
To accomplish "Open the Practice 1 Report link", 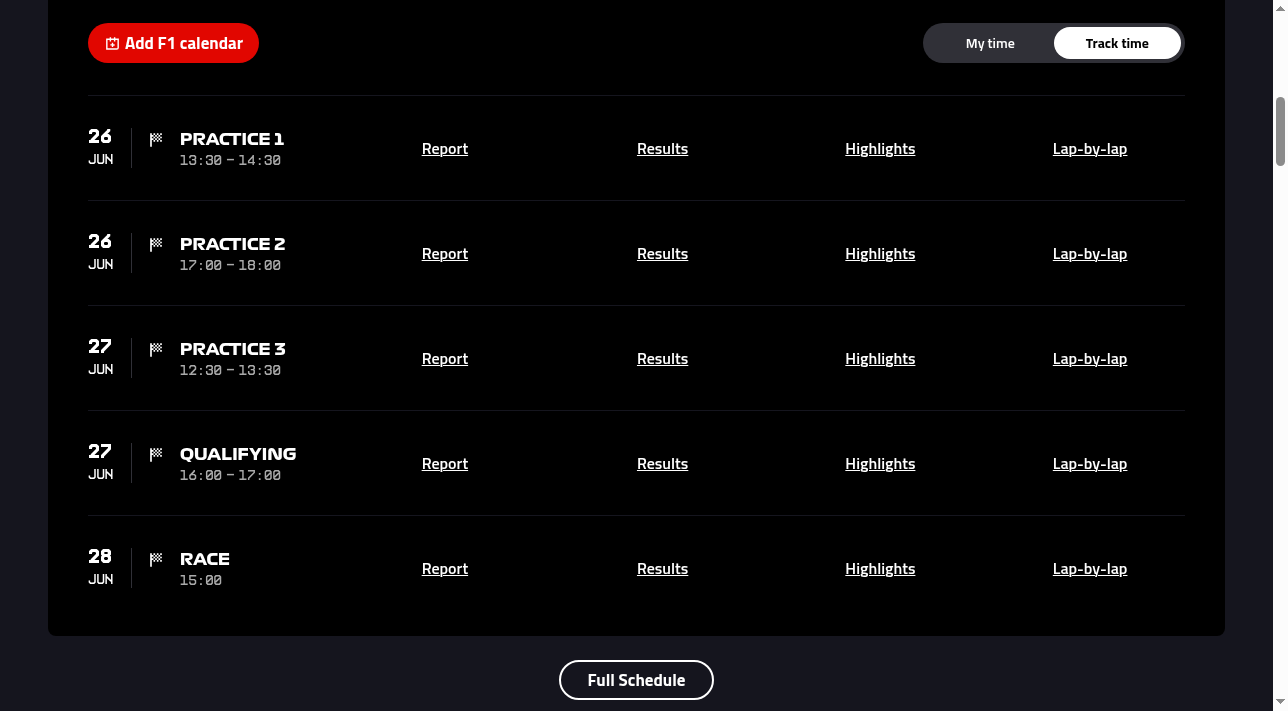I will coord(445,149).
